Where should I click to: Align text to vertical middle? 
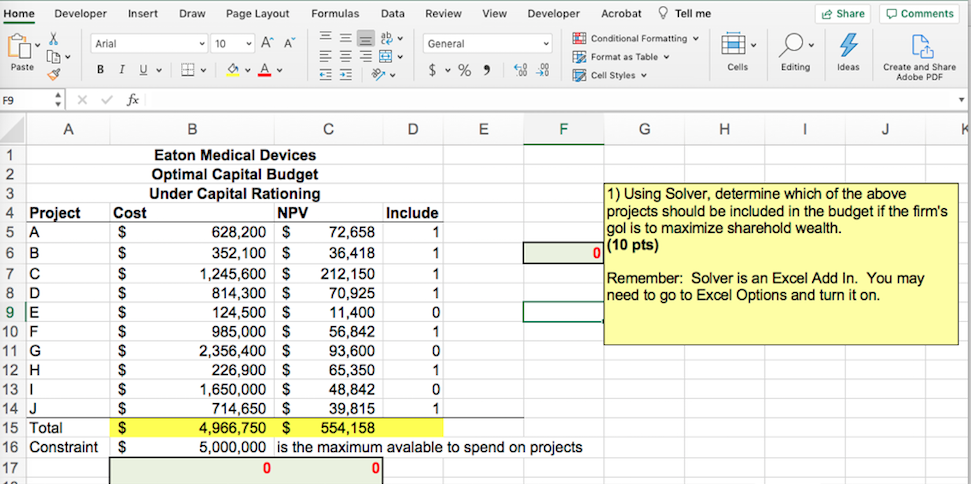[x=347, y=38]
